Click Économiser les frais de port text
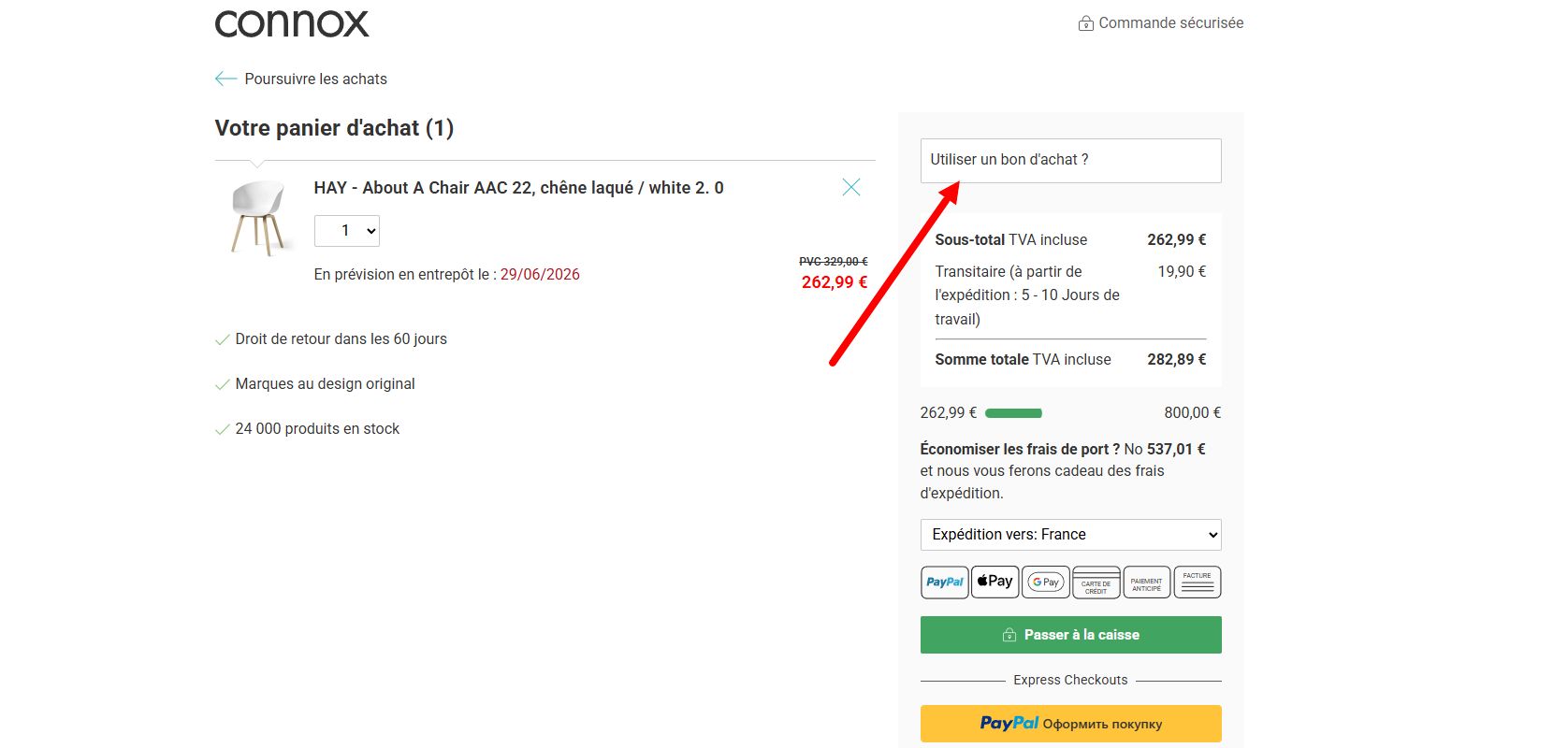 tap(1021, 450)
